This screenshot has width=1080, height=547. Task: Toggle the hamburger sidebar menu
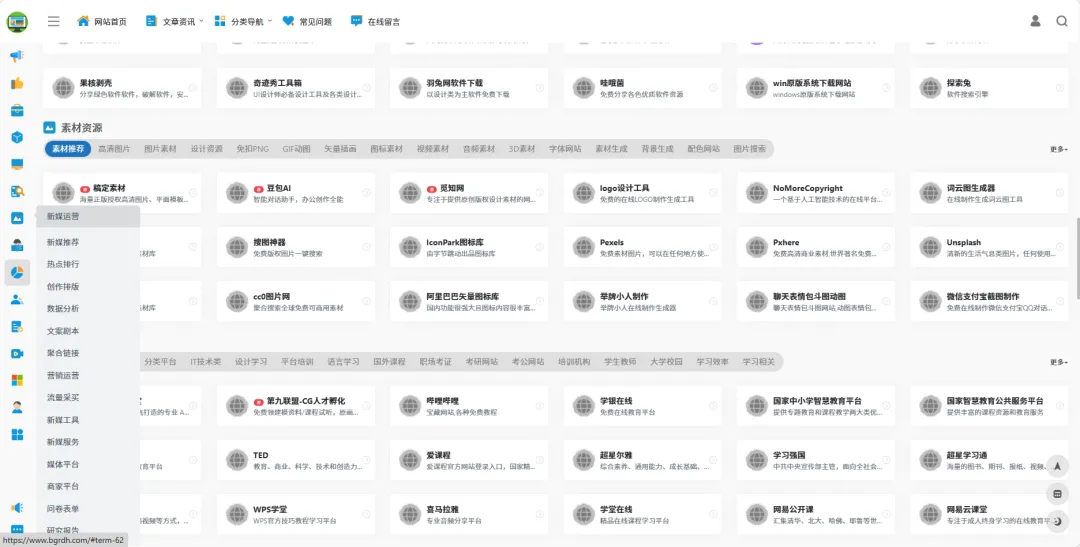pyautogui.click(x=53, y=21)
